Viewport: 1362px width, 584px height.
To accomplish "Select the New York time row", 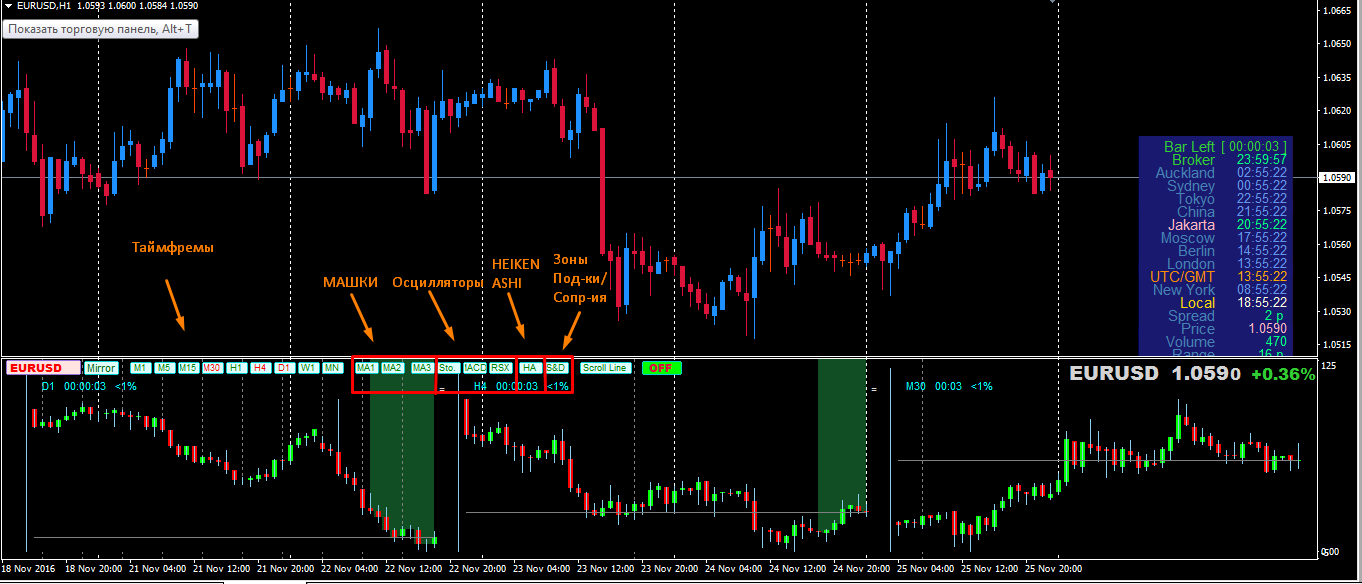I will click(x=1220, y=290).
